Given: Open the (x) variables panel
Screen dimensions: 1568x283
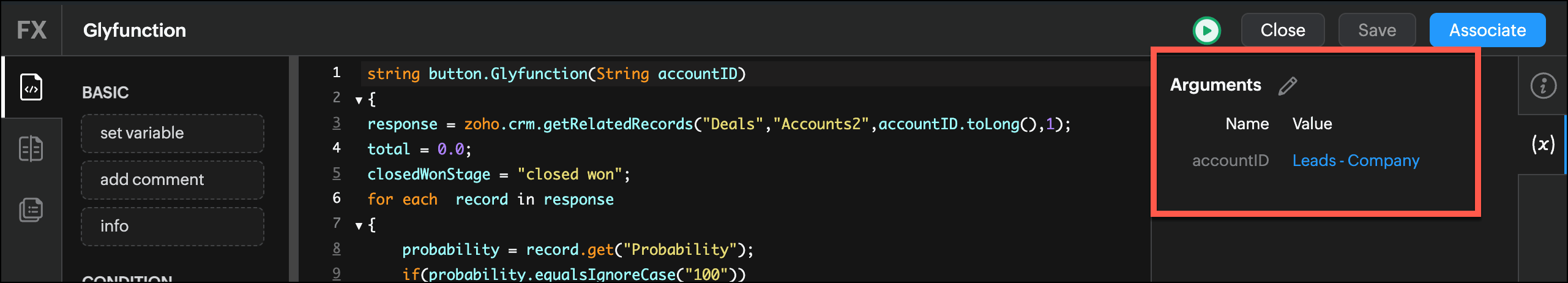Looking at the screenshot, I should tap(1542, 145).
